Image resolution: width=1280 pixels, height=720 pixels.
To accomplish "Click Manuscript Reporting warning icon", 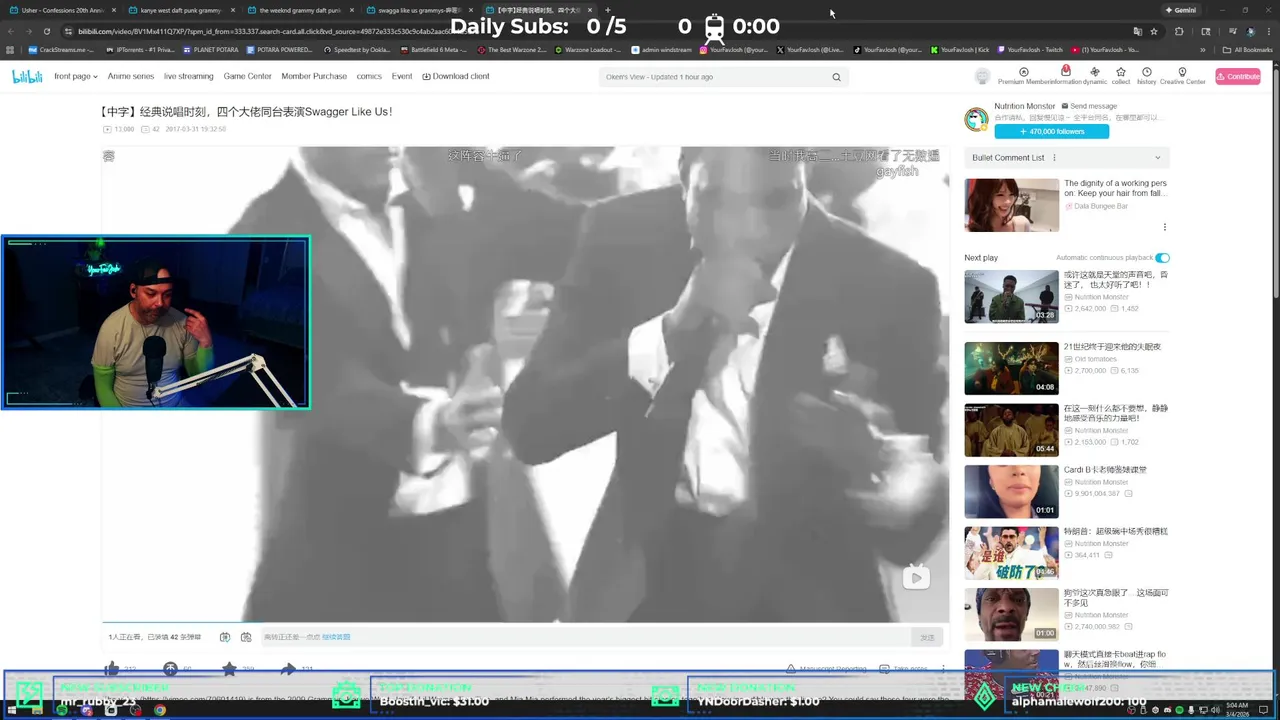I will [790, 668].
